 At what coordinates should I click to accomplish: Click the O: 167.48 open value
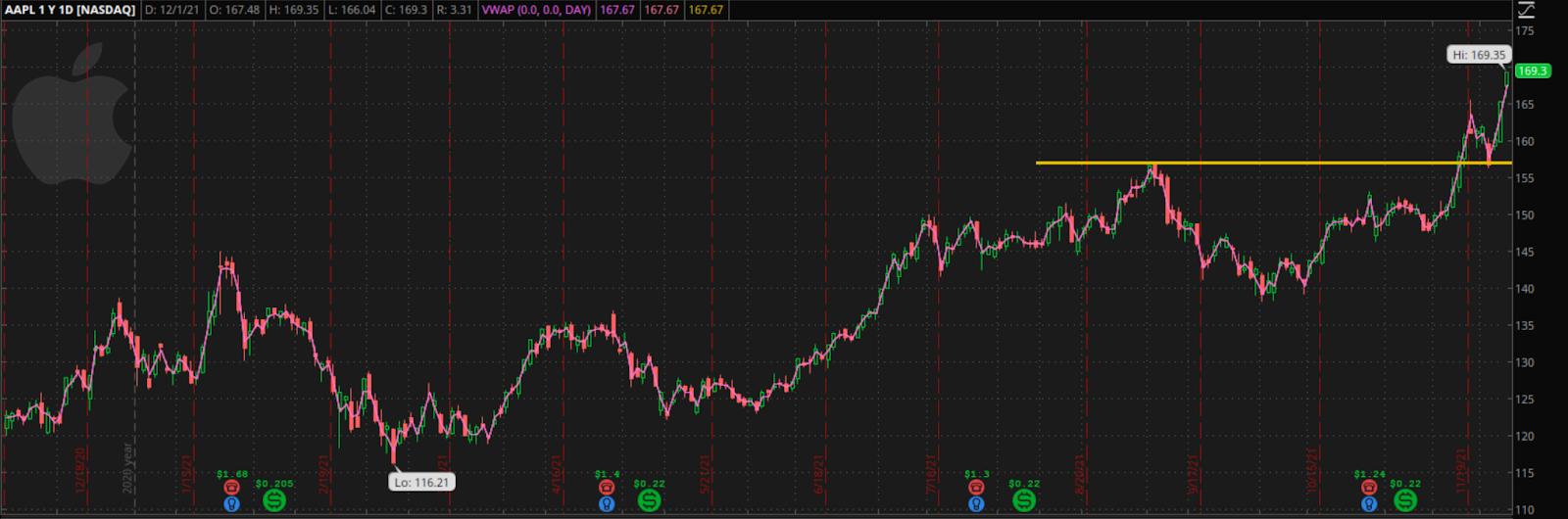tap(235, 10)
